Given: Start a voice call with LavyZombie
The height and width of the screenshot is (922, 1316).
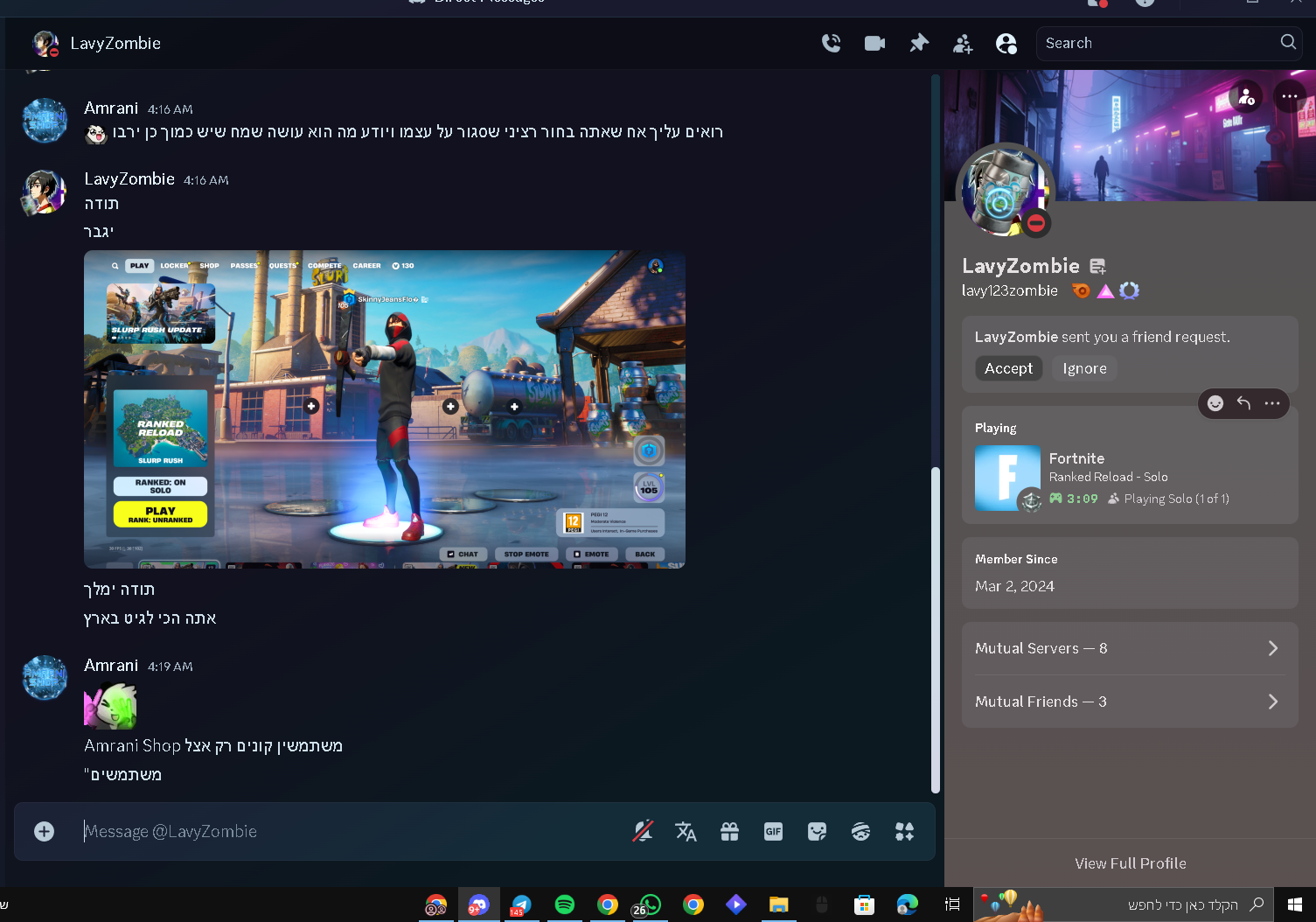Looking at the screenshot, I should point(831,43).
